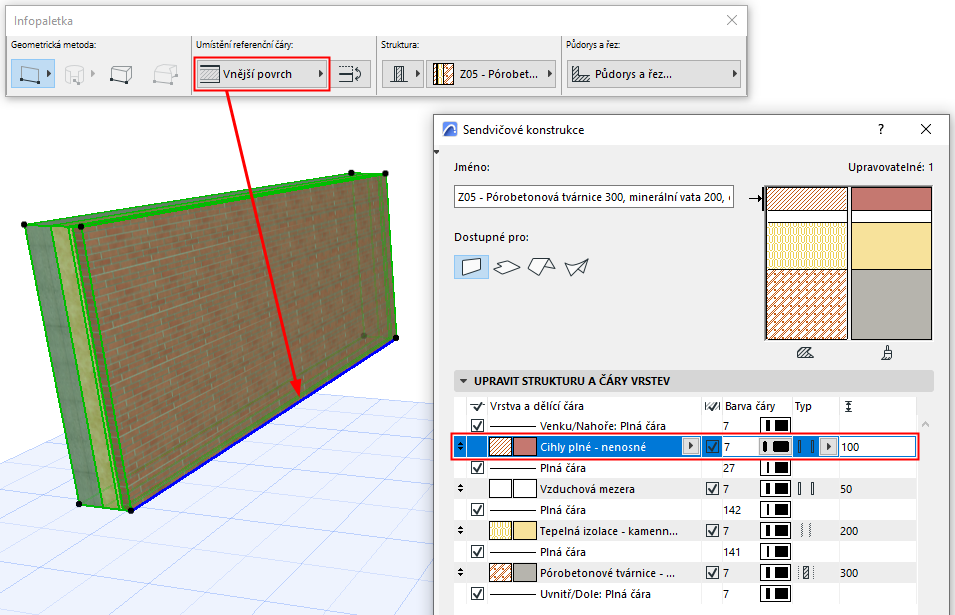
Task: Click the Tepelná izolace hatch fill icon
Action: (x=501, y=530)
